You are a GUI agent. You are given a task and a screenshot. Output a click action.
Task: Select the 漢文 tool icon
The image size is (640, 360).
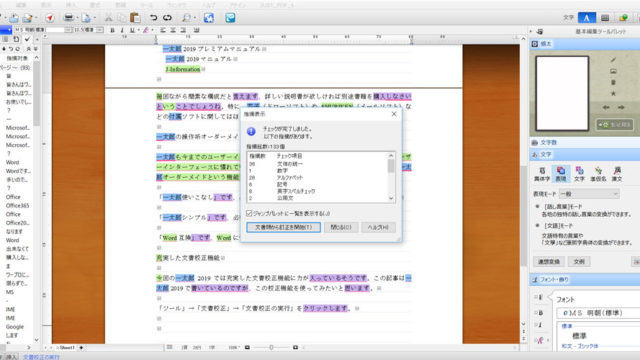point(617,174)
